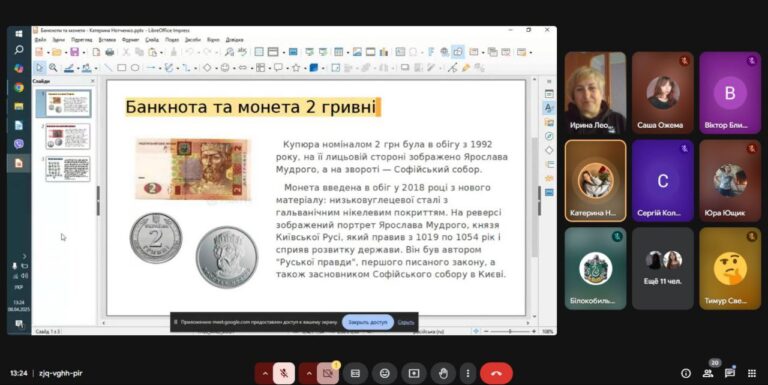Click the Insert Image icon in toolbar
The height and width of the screenshot is (385, 768).
coord(357,52)
